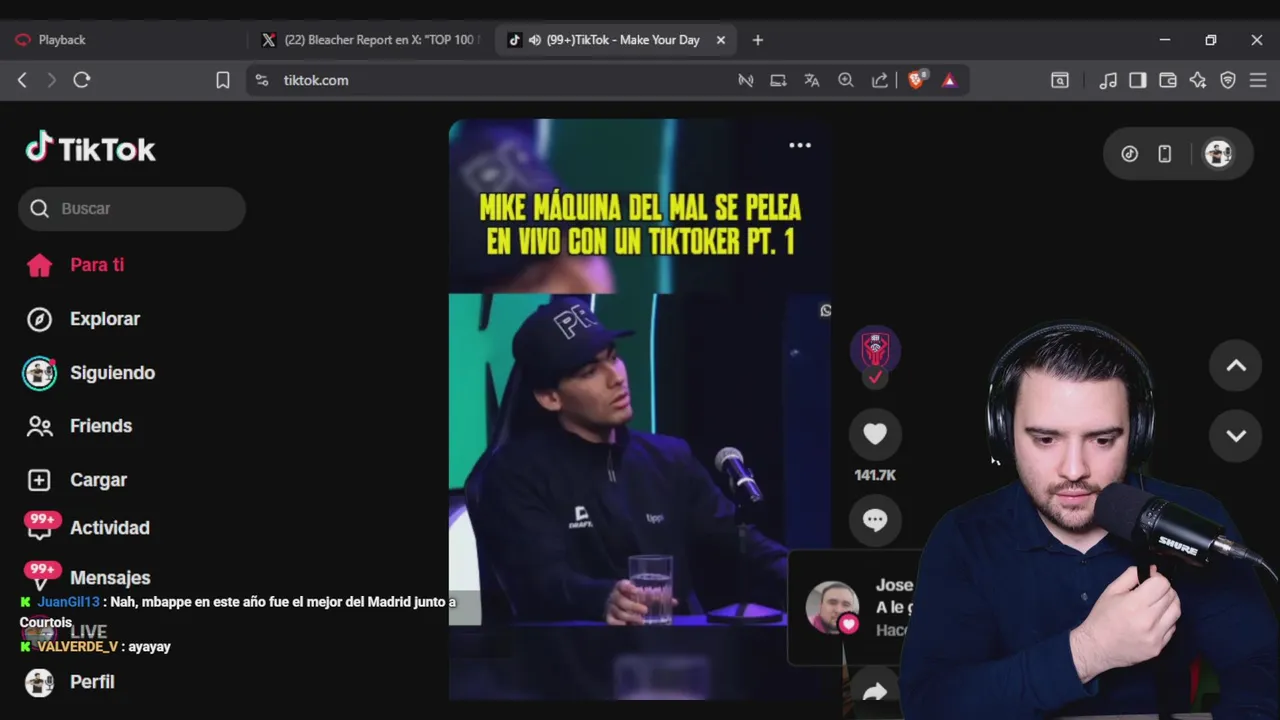Click the compass icon beside Explorar
The width and height of the screenshot is (1280, 720).
click(x=39, y=319)
